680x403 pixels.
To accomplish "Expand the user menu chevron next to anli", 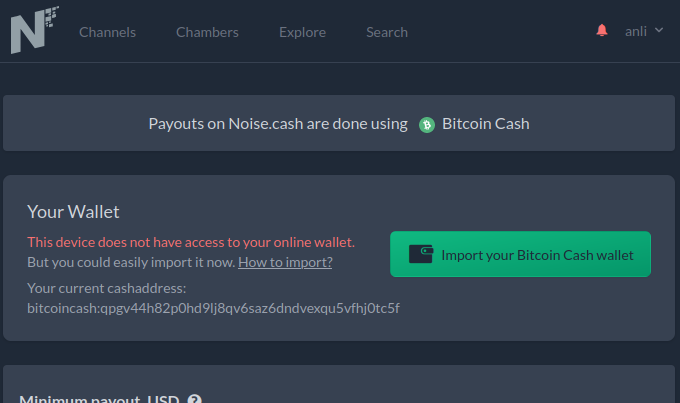I will tap(659, 30).
